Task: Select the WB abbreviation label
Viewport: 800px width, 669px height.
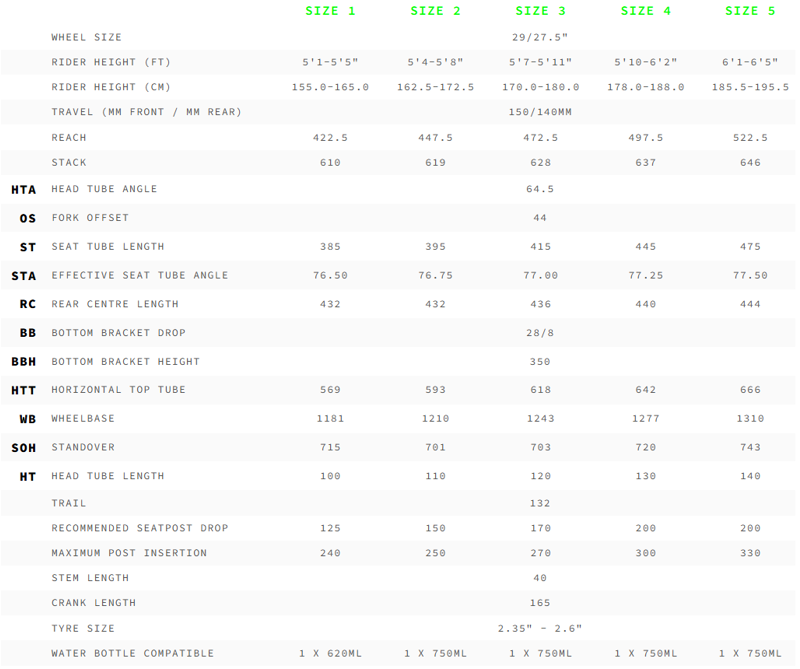Action: [x=27, y=419]
